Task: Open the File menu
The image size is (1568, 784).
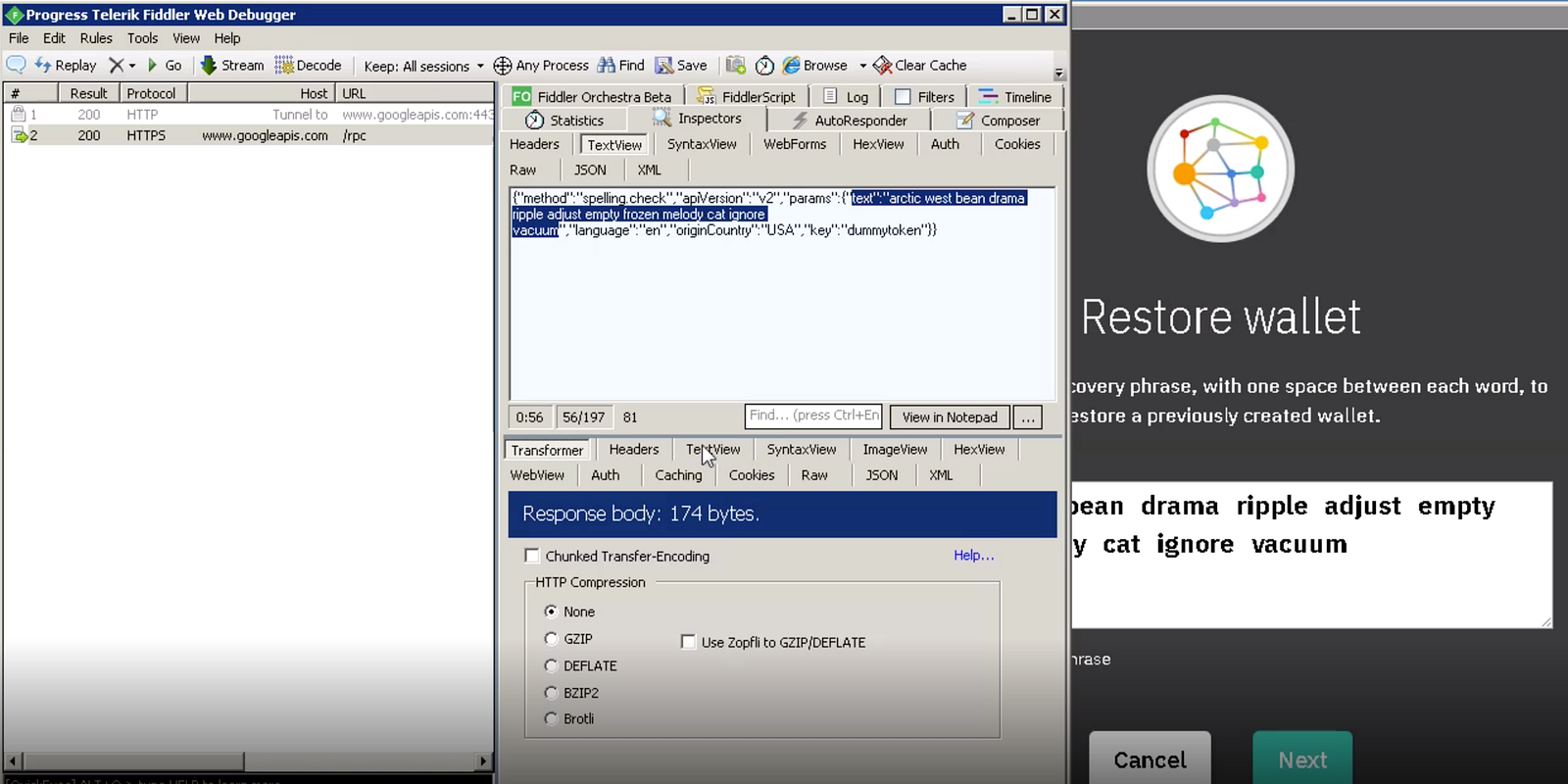Action: pos(19,38)
